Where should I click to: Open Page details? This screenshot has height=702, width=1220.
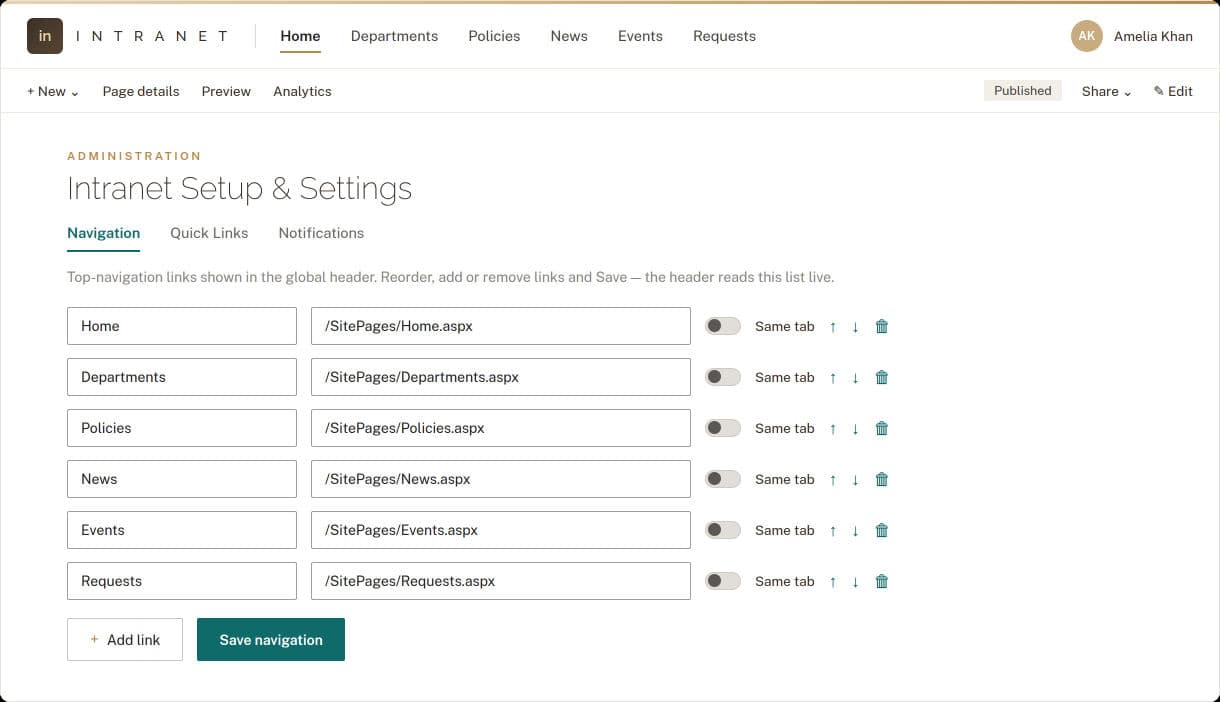click(x=141, y=91)
